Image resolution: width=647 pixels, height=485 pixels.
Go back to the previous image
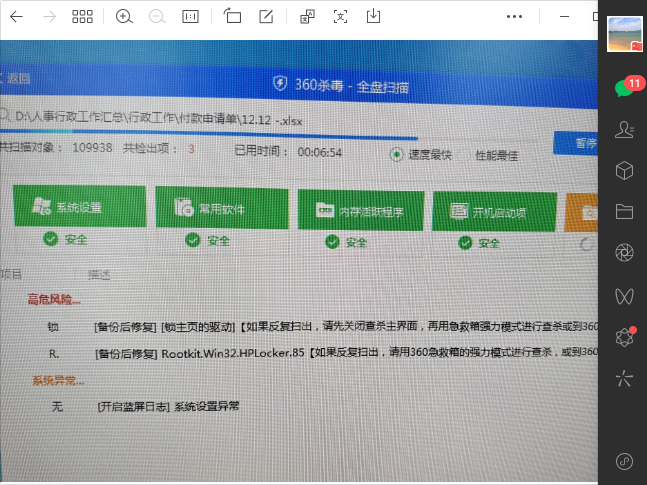tap(16, 17)
